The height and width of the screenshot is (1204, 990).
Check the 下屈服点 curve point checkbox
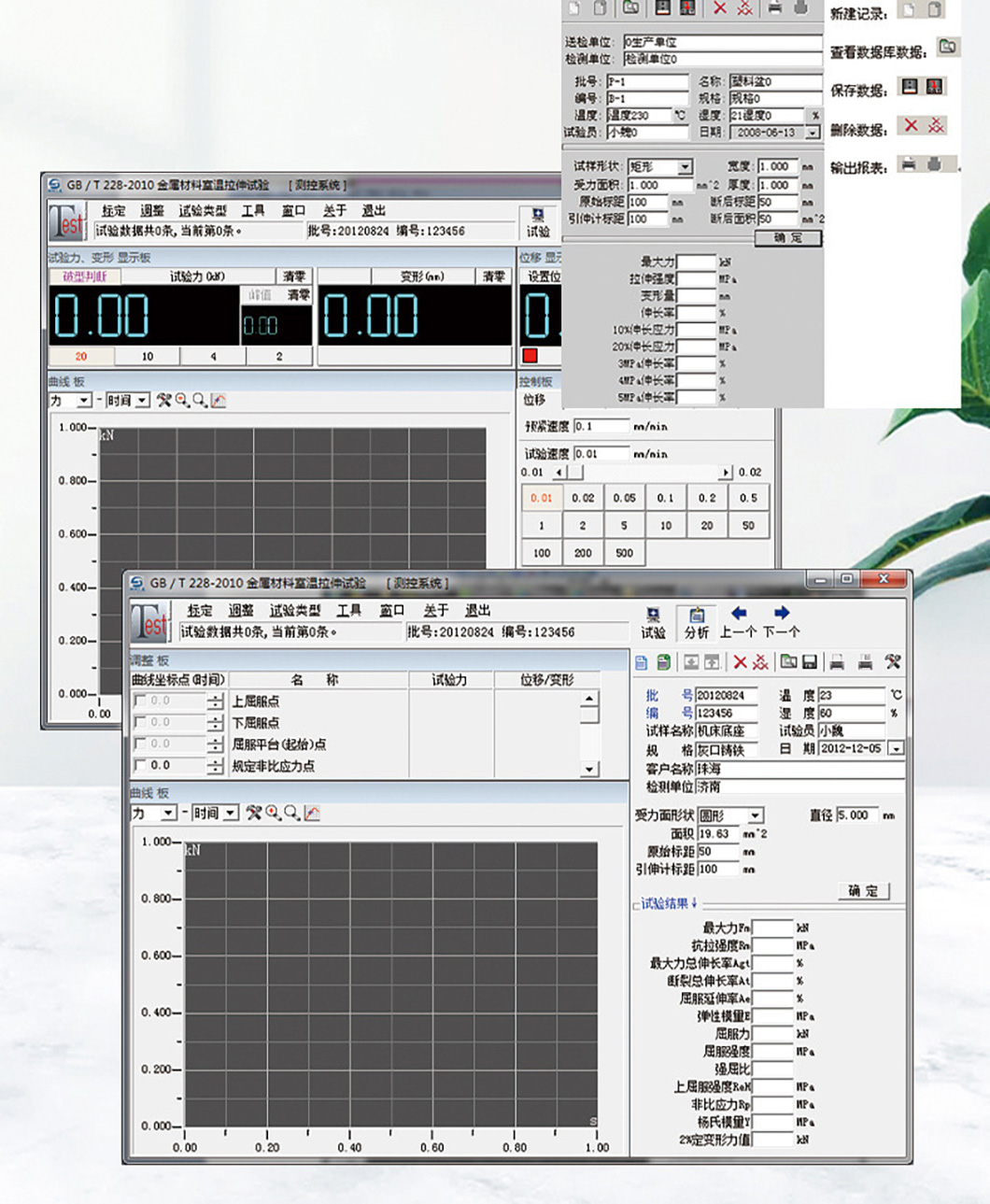pyautogui.click(x=140, y=722)
